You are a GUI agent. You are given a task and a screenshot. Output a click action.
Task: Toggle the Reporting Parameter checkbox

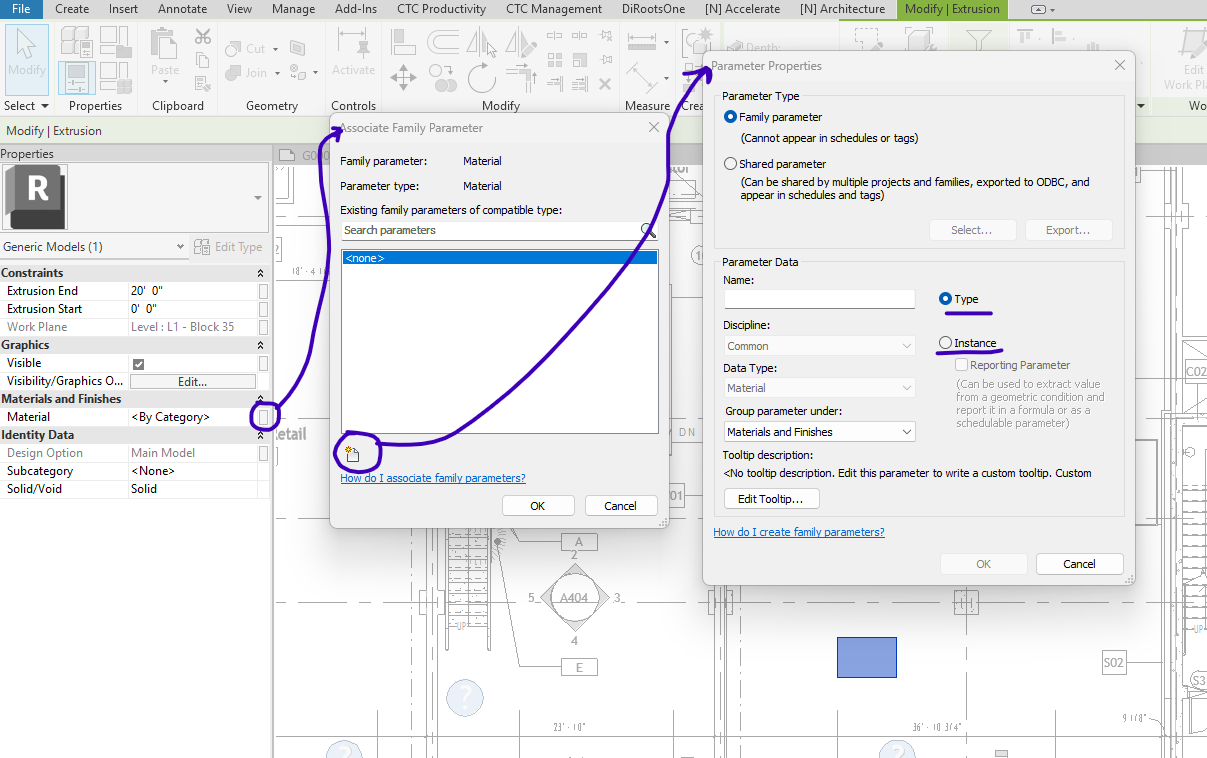(962, 366)
